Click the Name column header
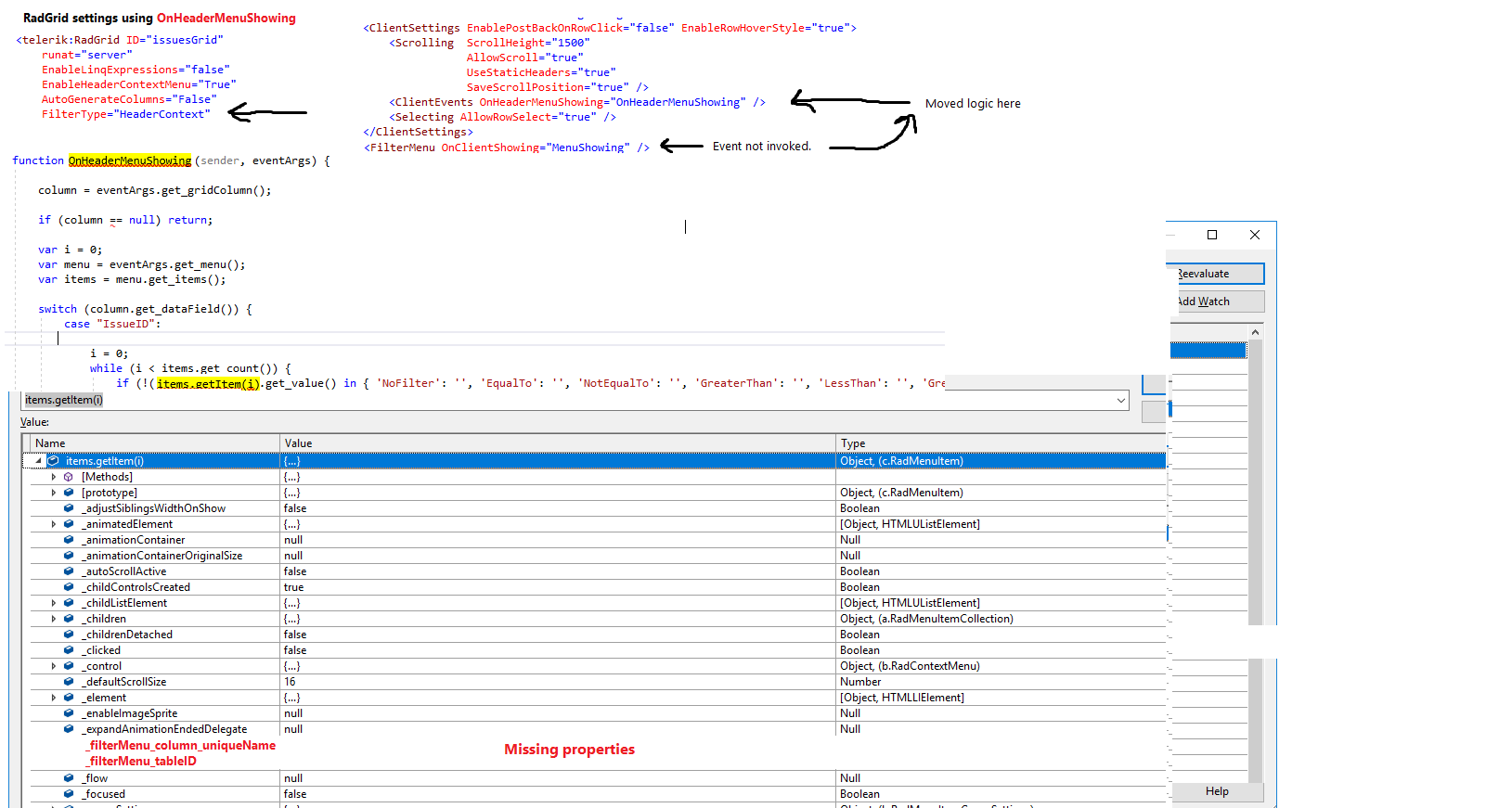 155,443
